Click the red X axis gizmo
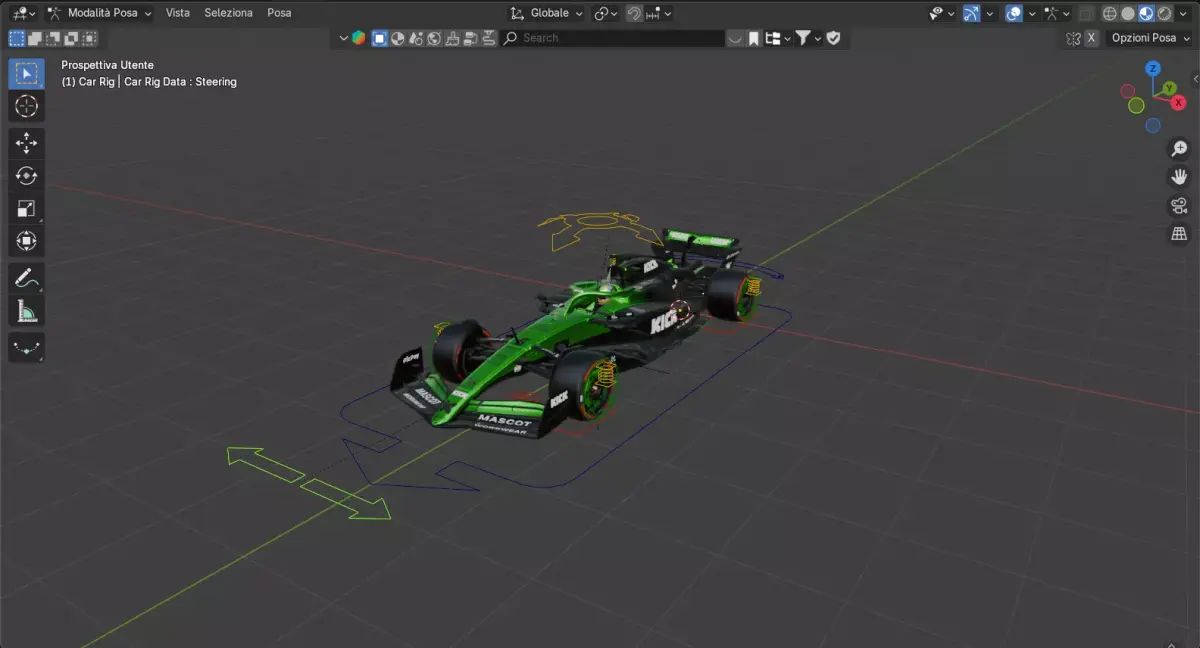 point(1179,103)
